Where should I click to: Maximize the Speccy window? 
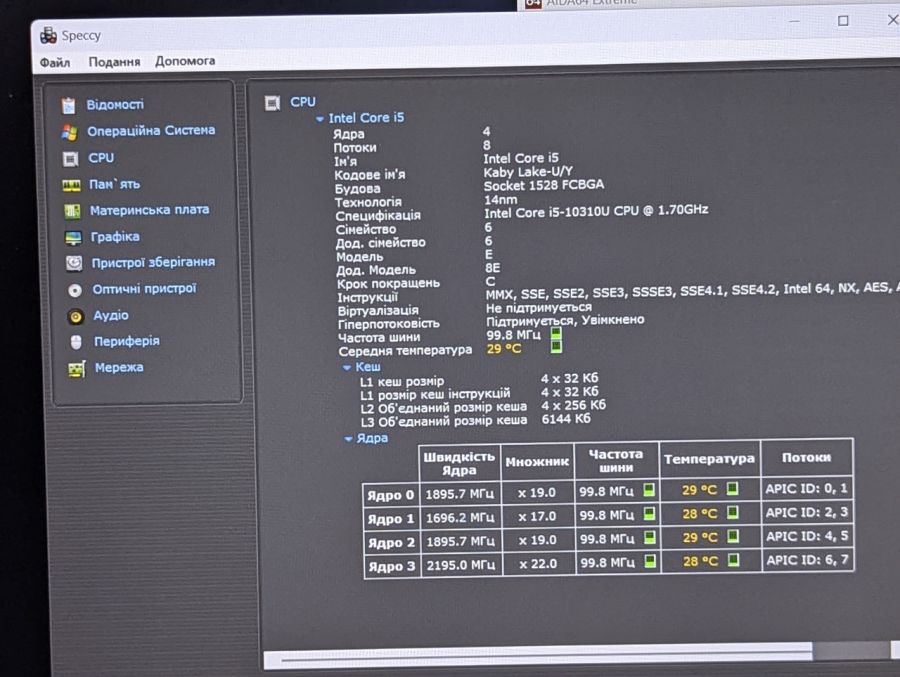click(x=843, y=21)
